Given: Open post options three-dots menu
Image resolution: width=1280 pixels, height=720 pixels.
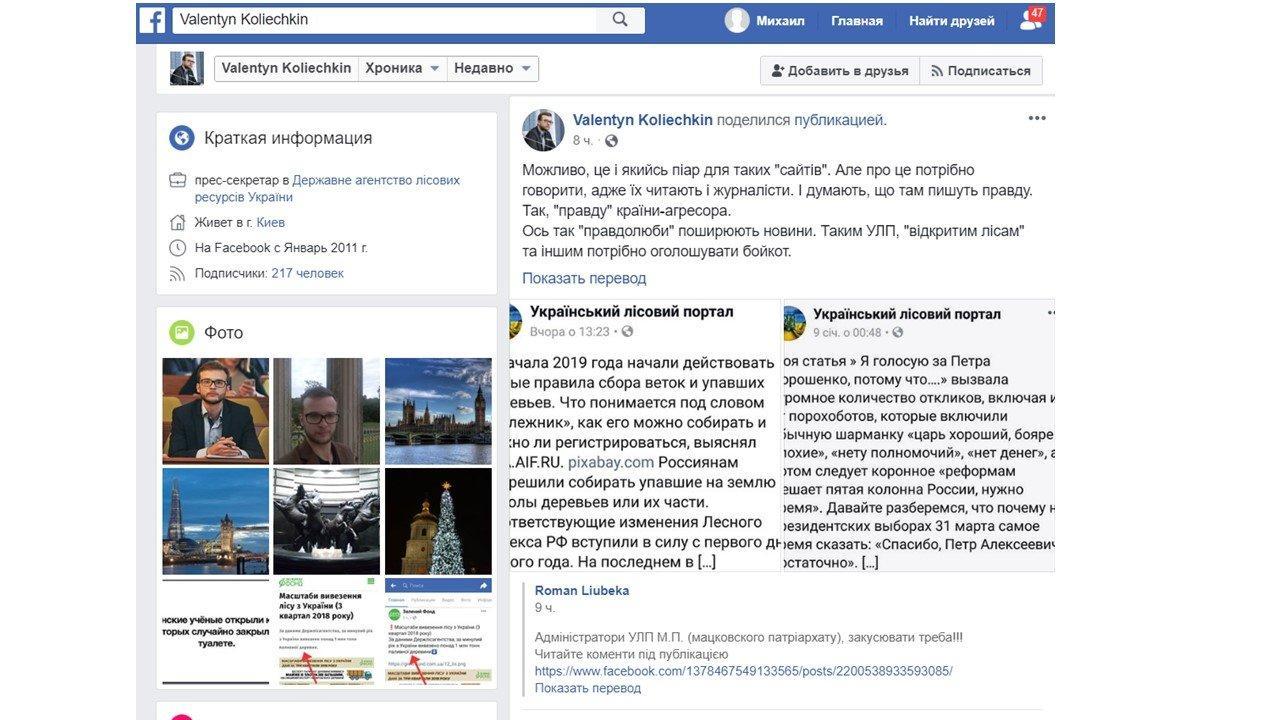Looking at the screenshot, I should 1037,118.
